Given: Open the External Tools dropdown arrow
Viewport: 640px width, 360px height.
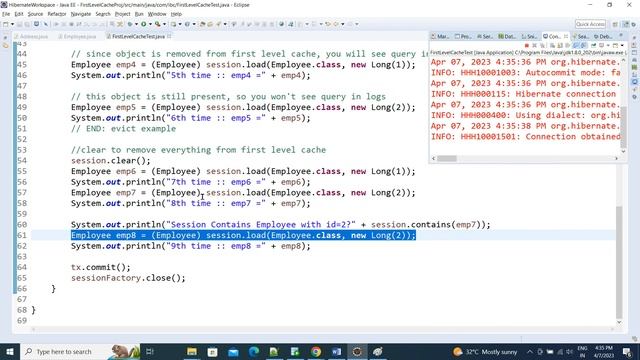Looking at the screenshot, I should 164,24.
